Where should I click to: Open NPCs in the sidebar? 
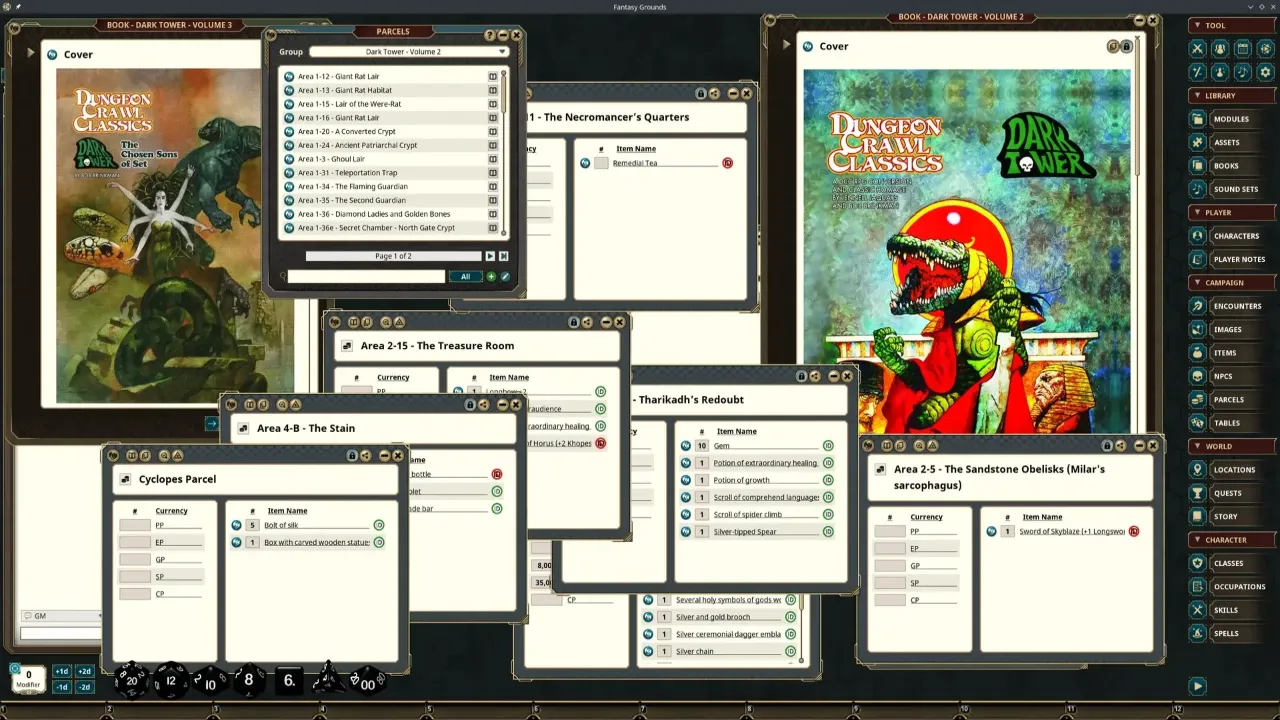(x=1231, y=376)
